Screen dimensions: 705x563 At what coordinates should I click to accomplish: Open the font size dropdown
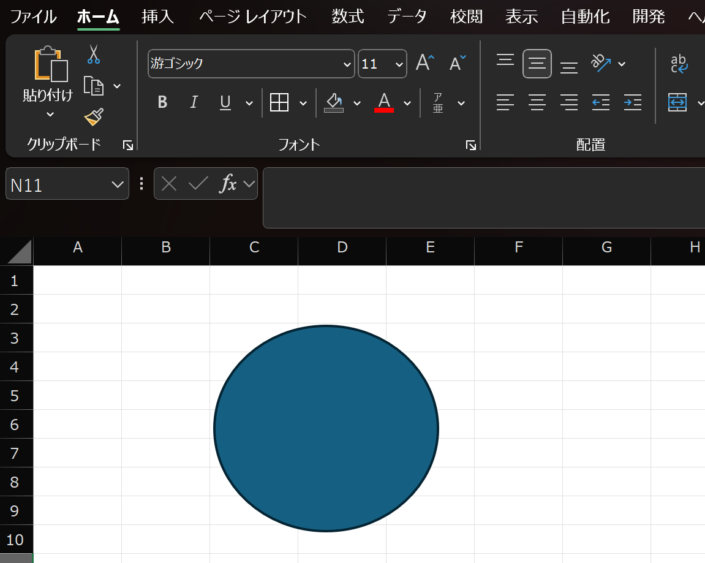pyautogui.click(x=399, y=64)
